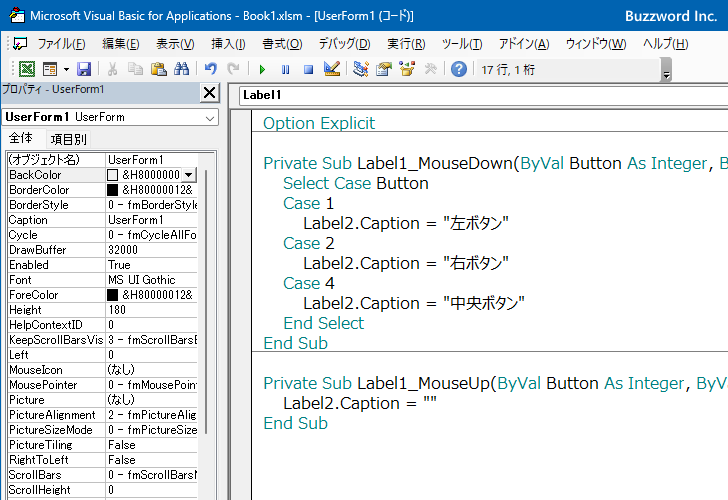Place cursor on Option Explicit line

(319, 123)
